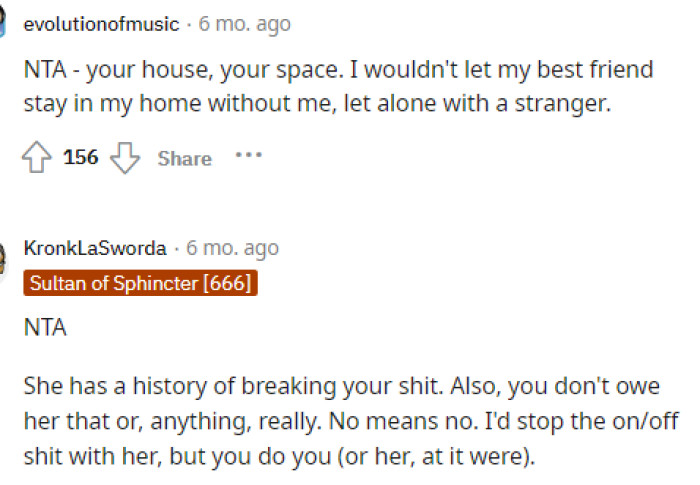
Task: Click the 156 vote score
Action: click(80, 158)
